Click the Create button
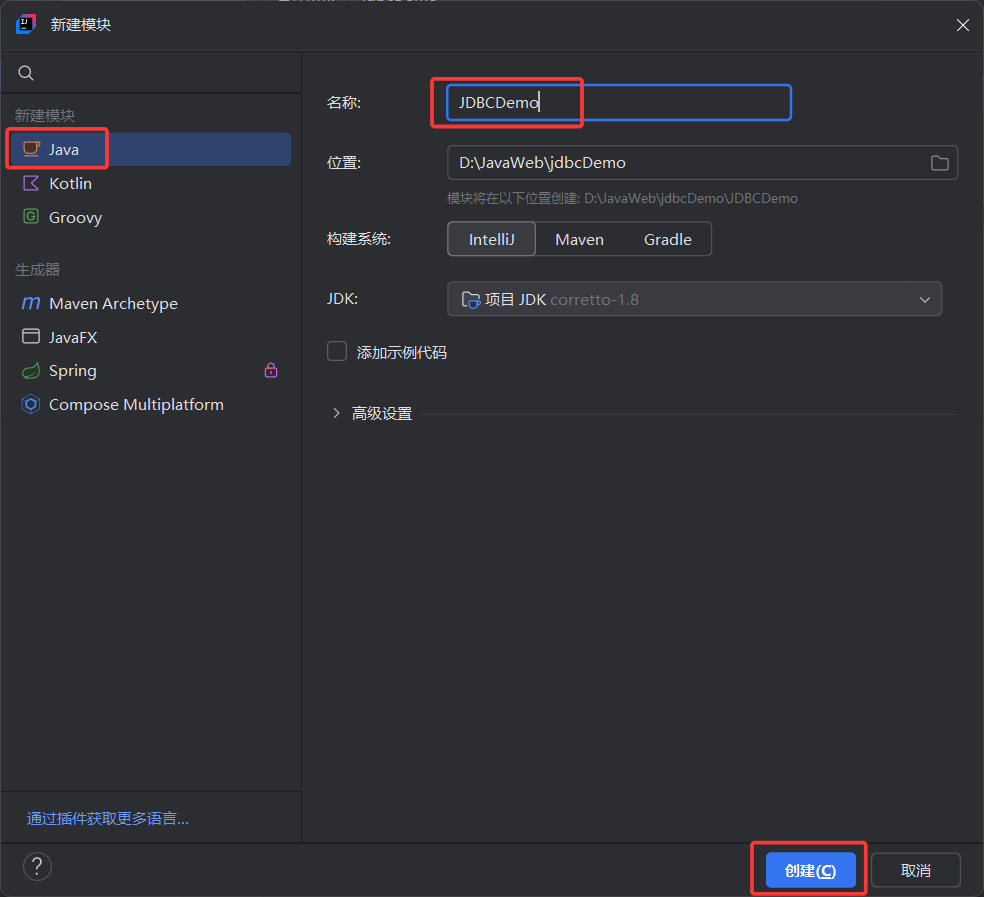This screenshot has height=897, width=984. (x=810, y=870)
